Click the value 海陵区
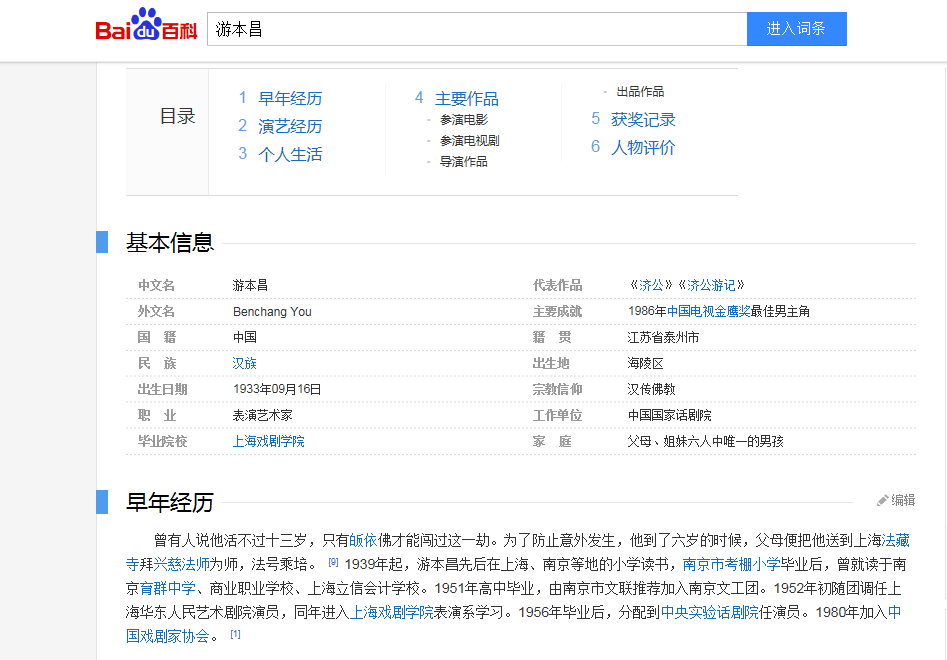 point(645,364)
